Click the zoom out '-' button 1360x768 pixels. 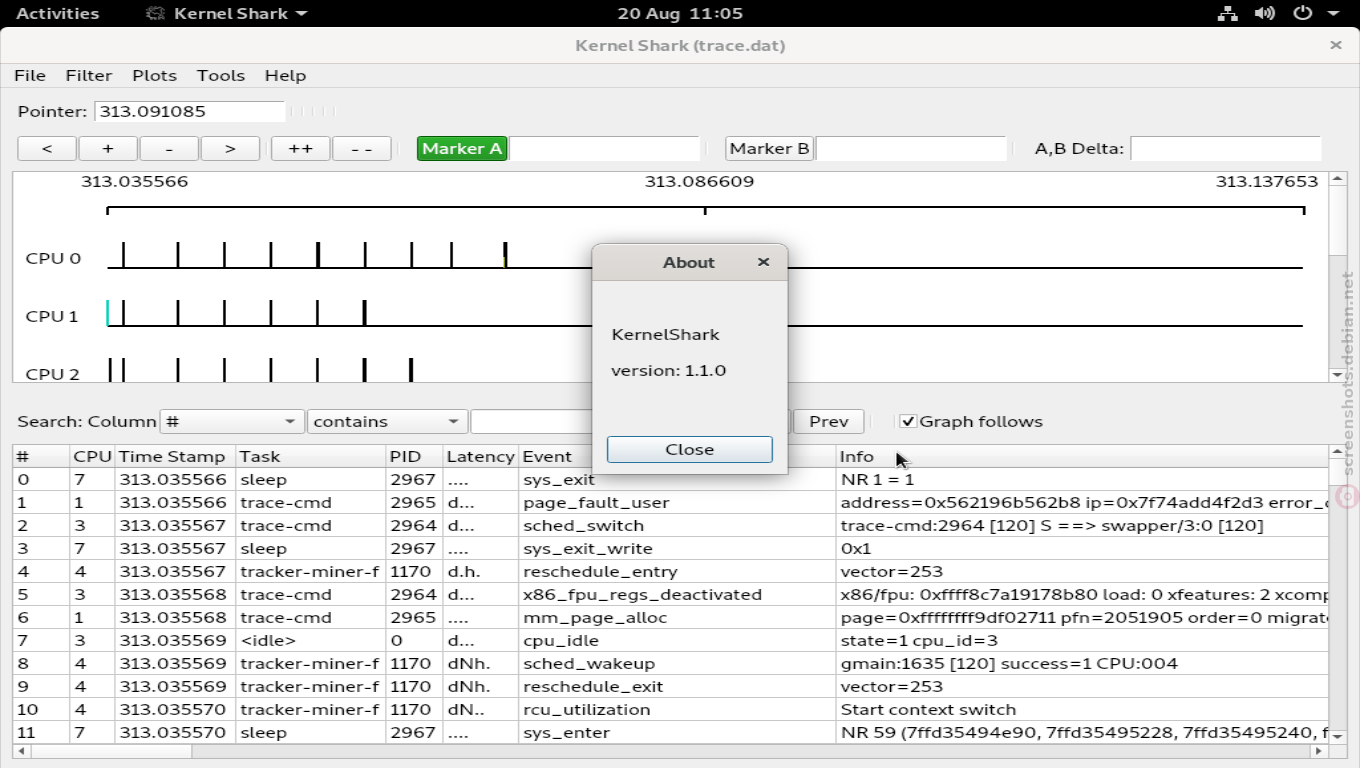tap(169, 148)
